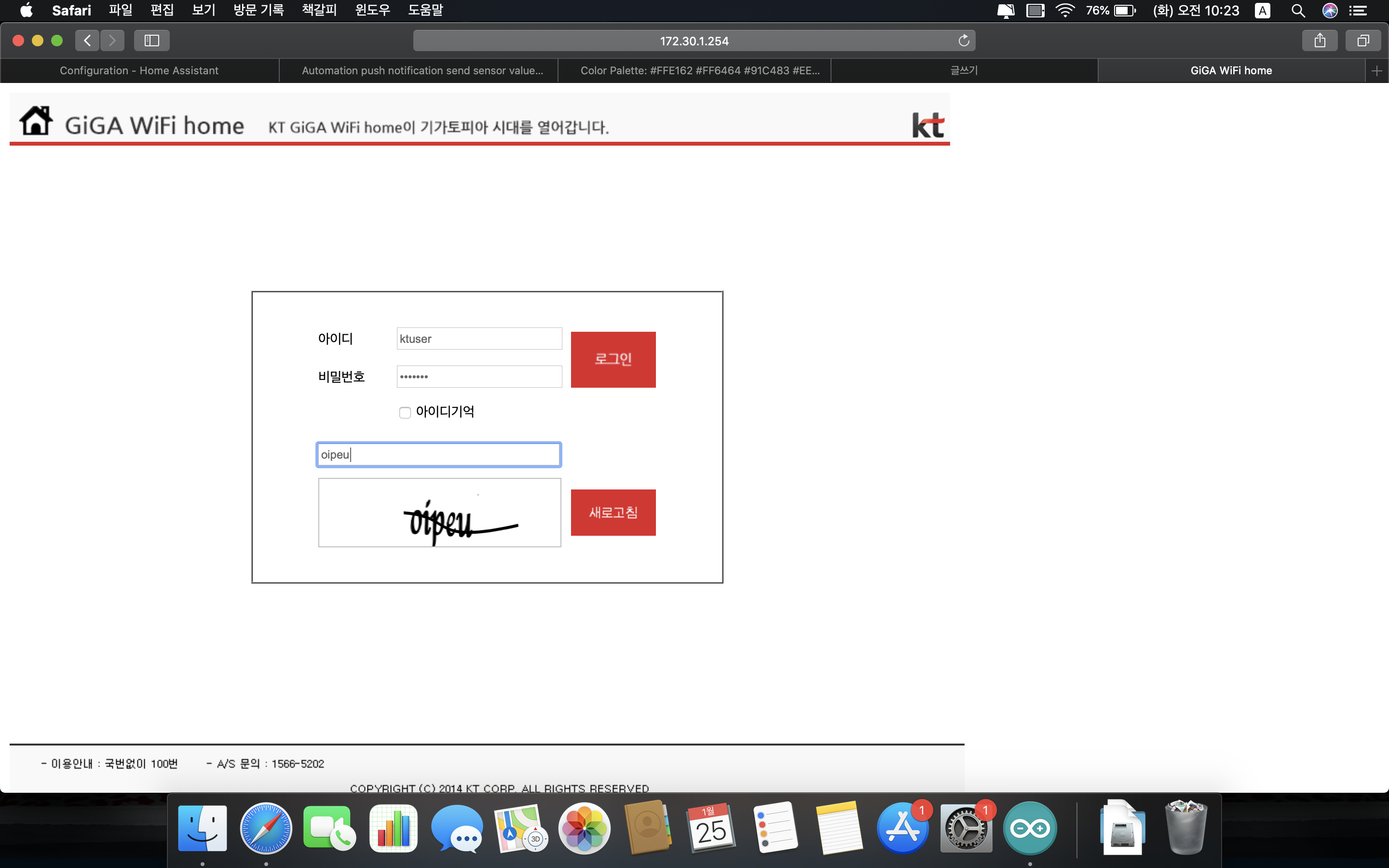This screenshot has width=1389, height=868.
Task: Show the tab overview icon
Action: (x=1363, y=40)
